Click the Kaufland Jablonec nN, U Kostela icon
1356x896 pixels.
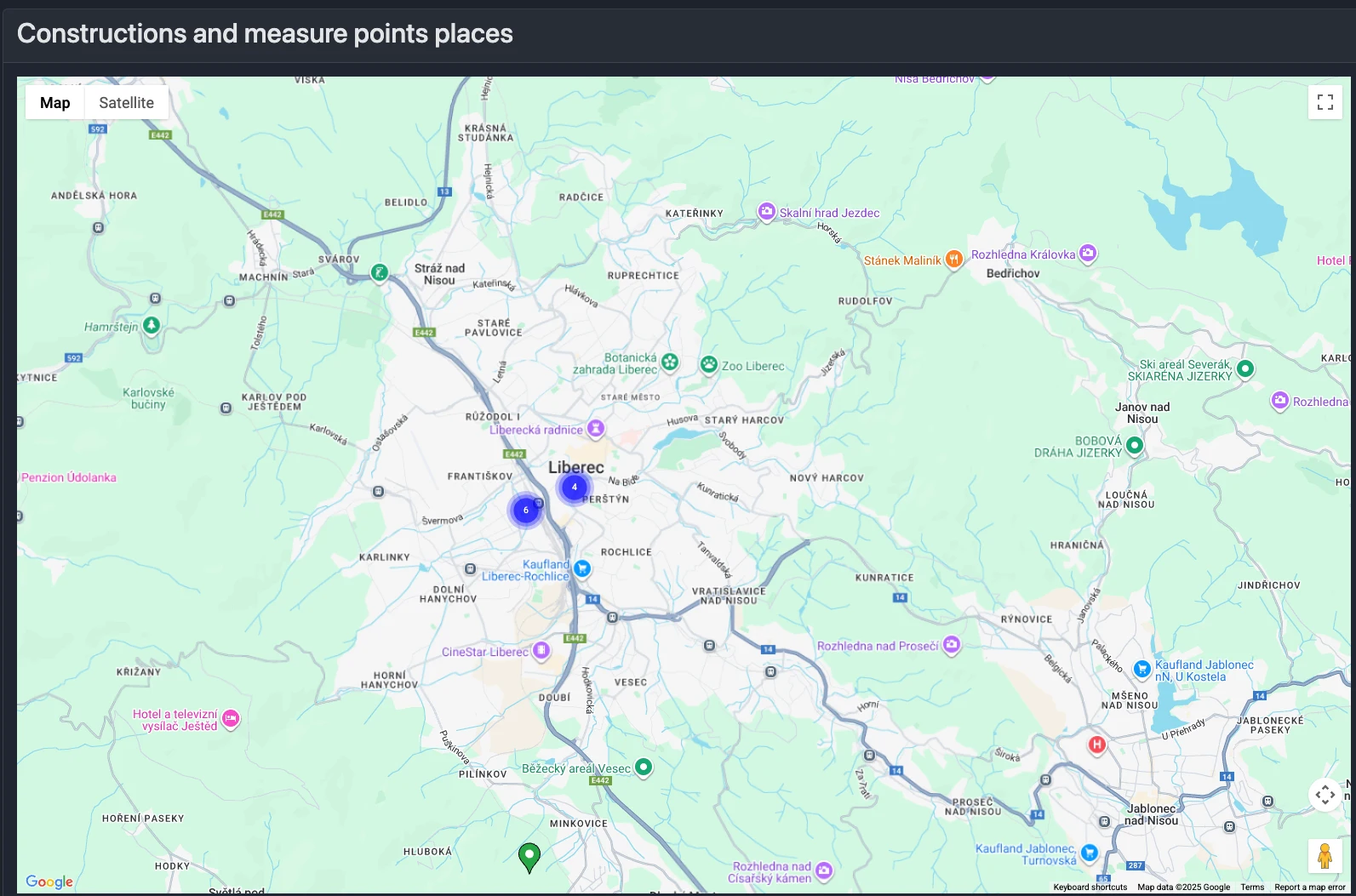[1142, 670]
